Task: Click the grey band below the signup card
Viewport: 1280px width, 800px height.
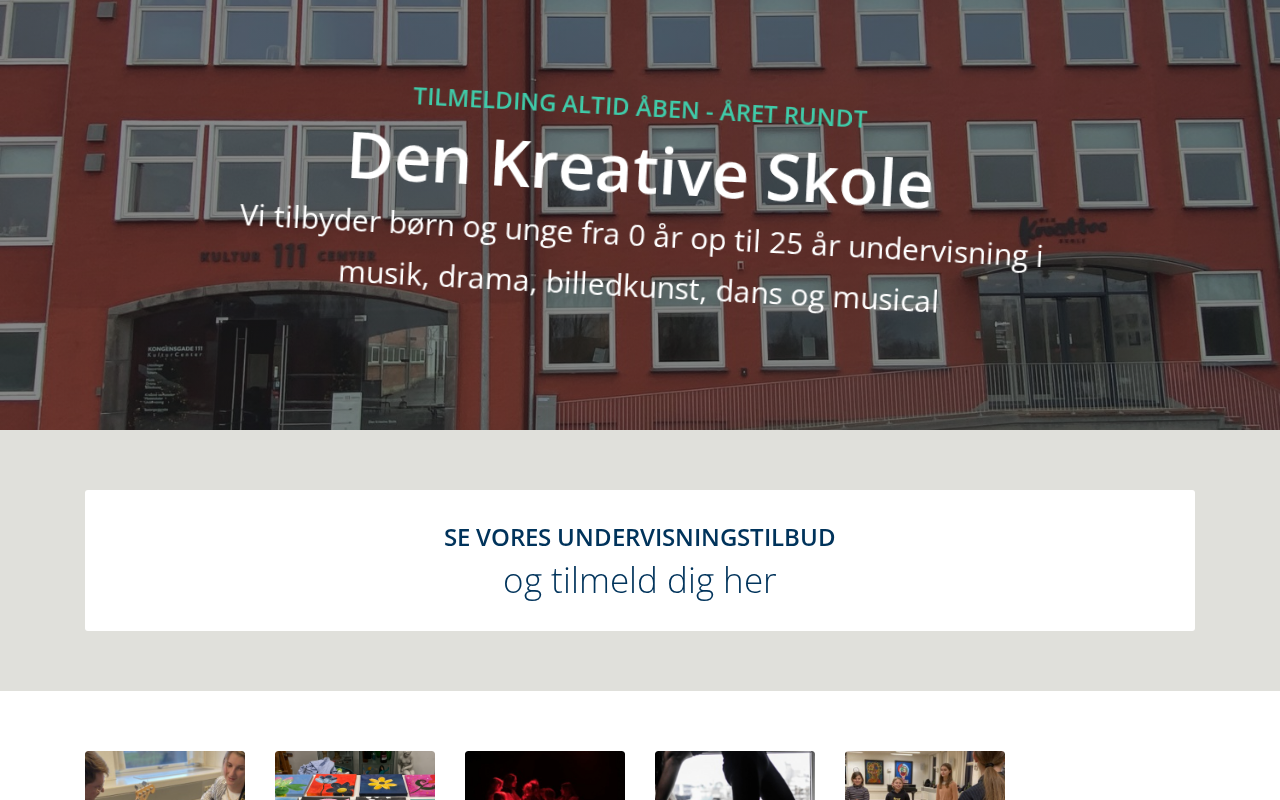Action: pyautogui.click(x=640, y=661)
